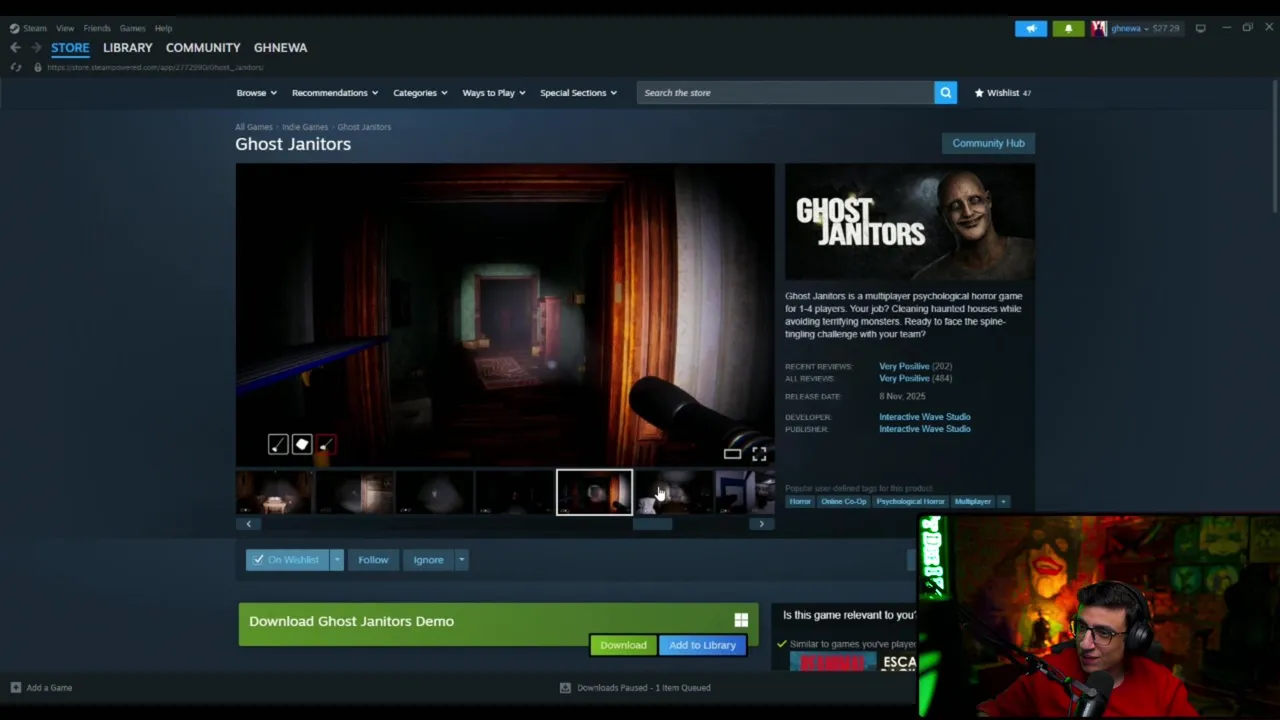Click the Add a Game plus icon

[x=15, y=688]
